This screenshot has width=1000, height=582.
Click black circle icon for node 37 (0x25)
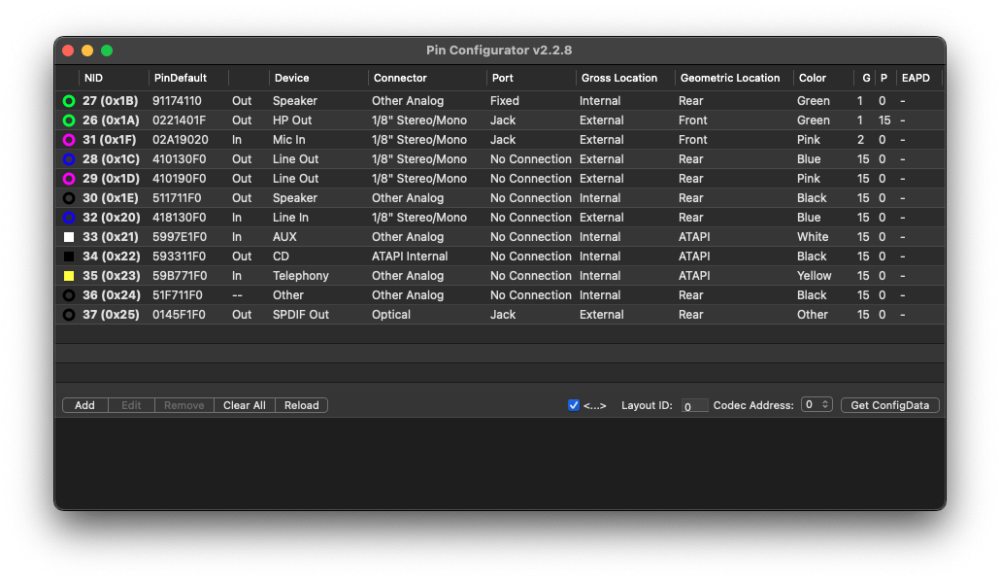coord(69,315)
